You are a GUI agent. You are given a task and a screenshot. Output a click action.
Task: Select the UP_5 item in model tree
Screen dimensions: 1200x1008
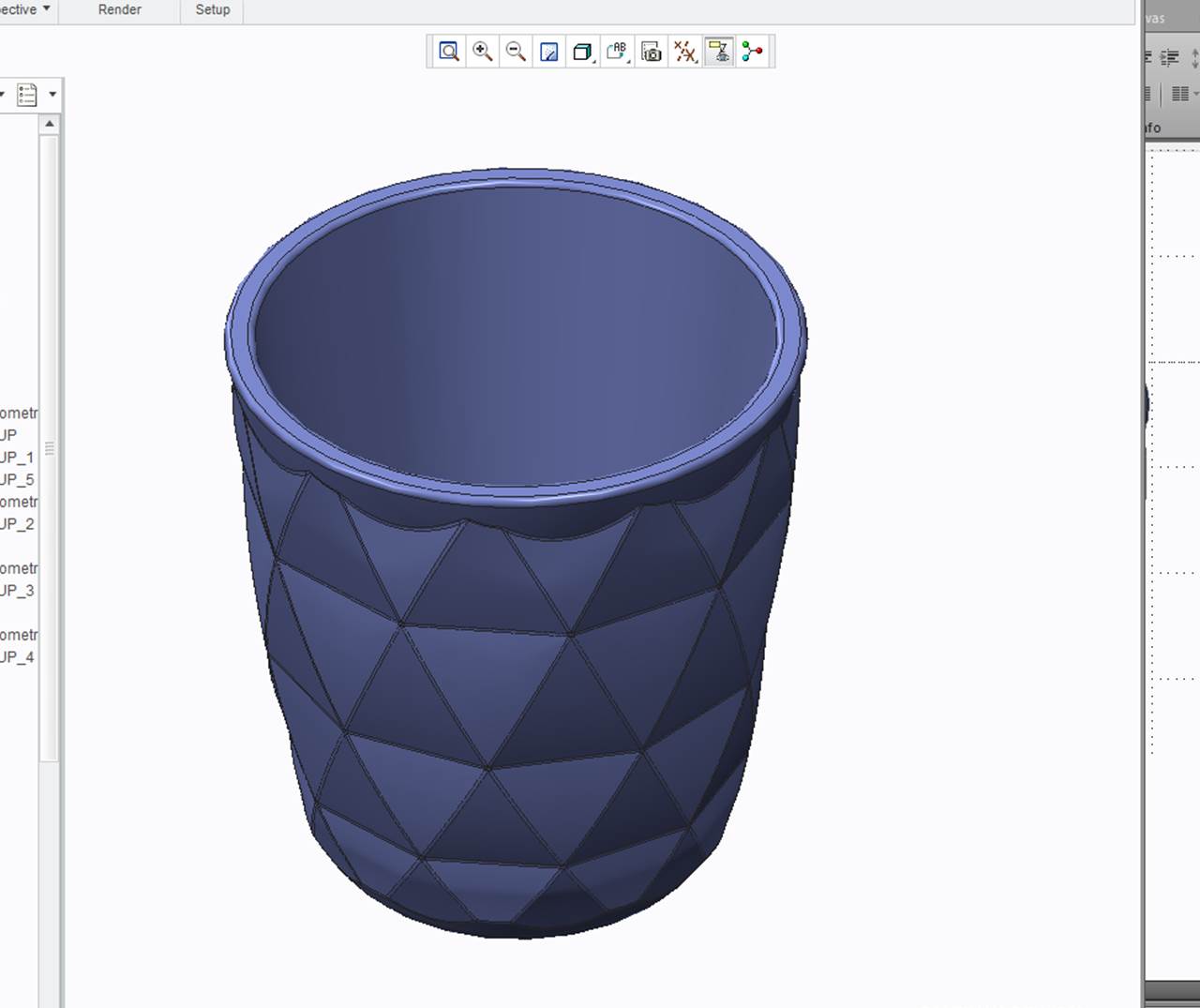pos(17,479)
